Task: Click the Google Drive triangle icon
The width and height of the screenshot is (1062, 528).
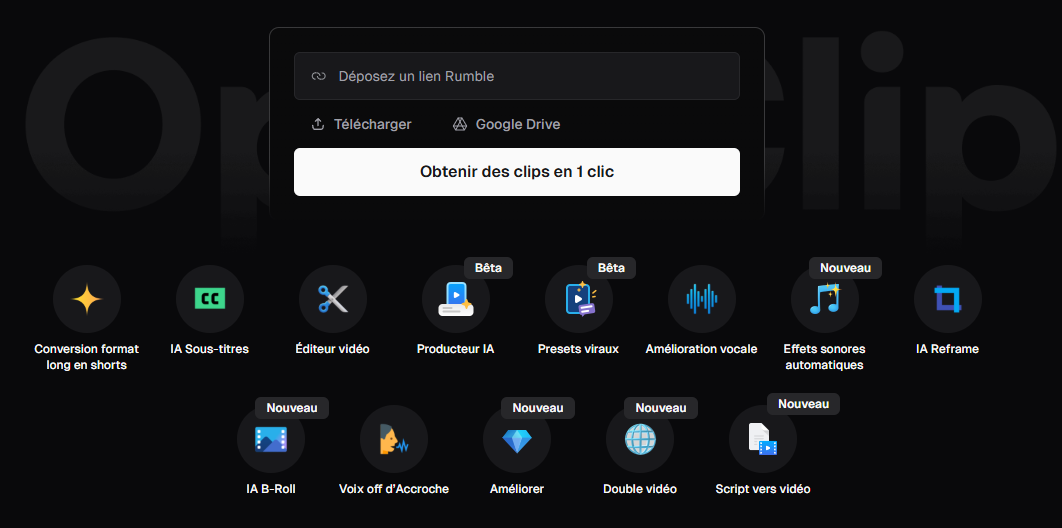Action: tap(460, 125)
